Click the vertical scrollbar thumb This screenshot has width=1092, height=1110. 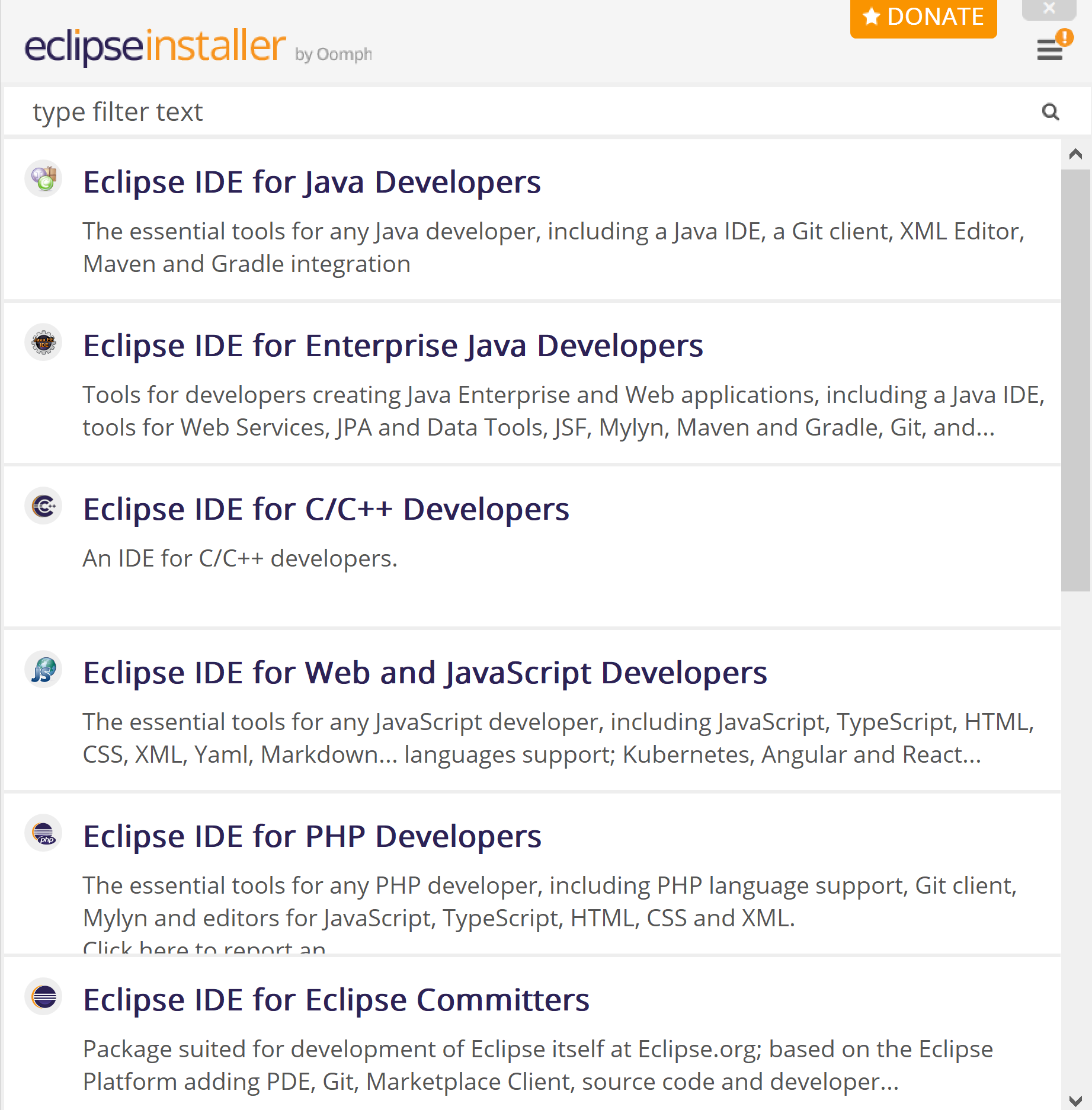[1075, 380]
